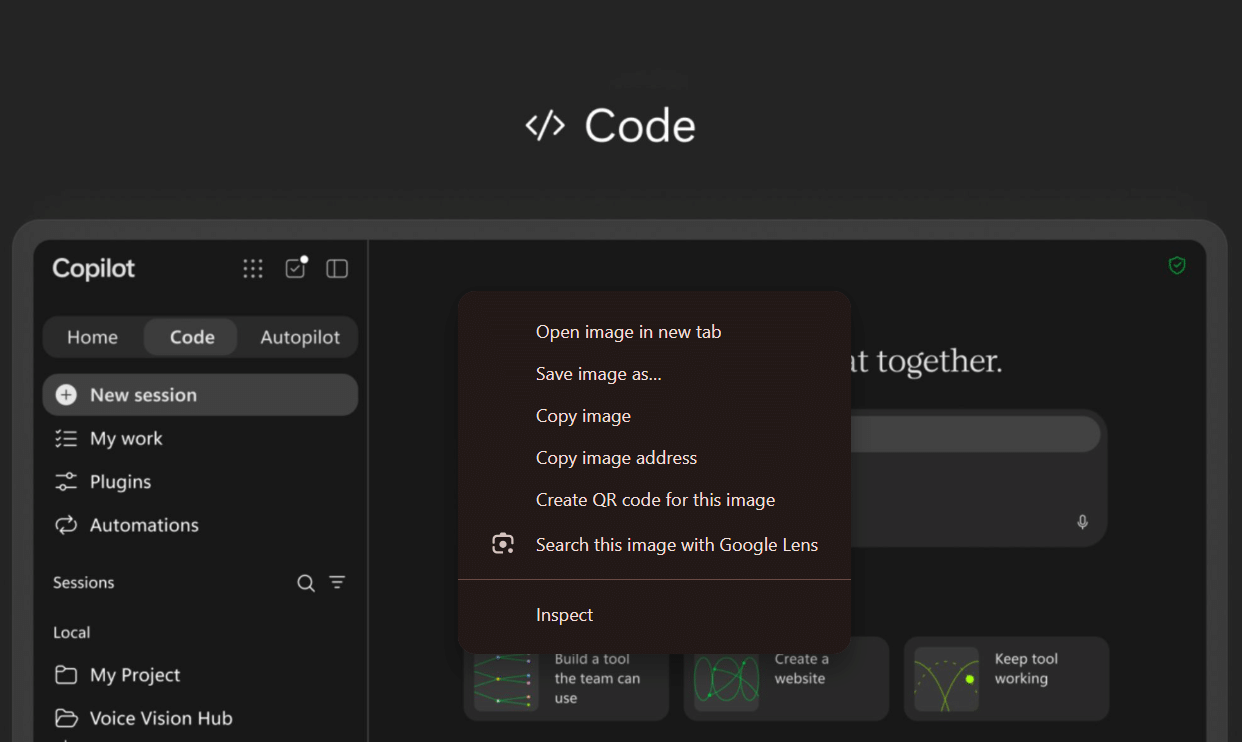This screenshot has width=1242, height=742.
Task: Click the code brackets icon in heading
Action: [x=545, y=126]
